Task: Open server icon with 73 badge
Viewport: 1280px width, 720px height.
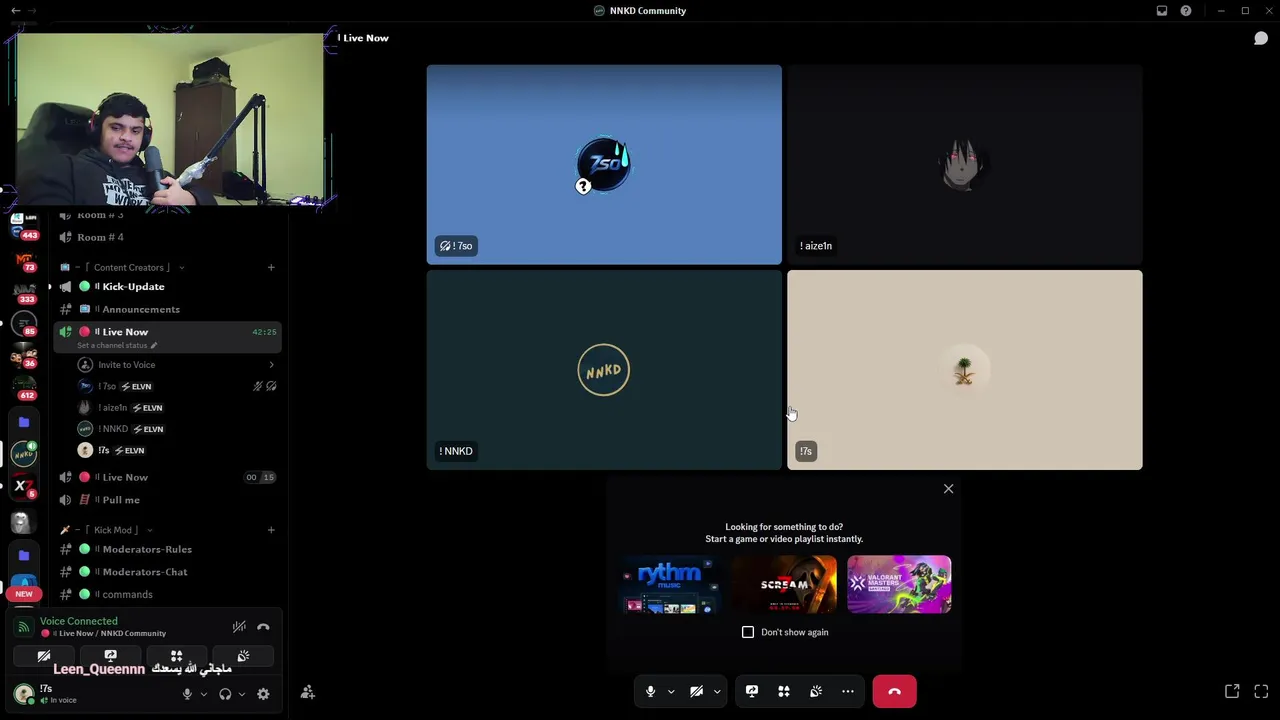Action: pyautogui.click(x=24, y=262)
